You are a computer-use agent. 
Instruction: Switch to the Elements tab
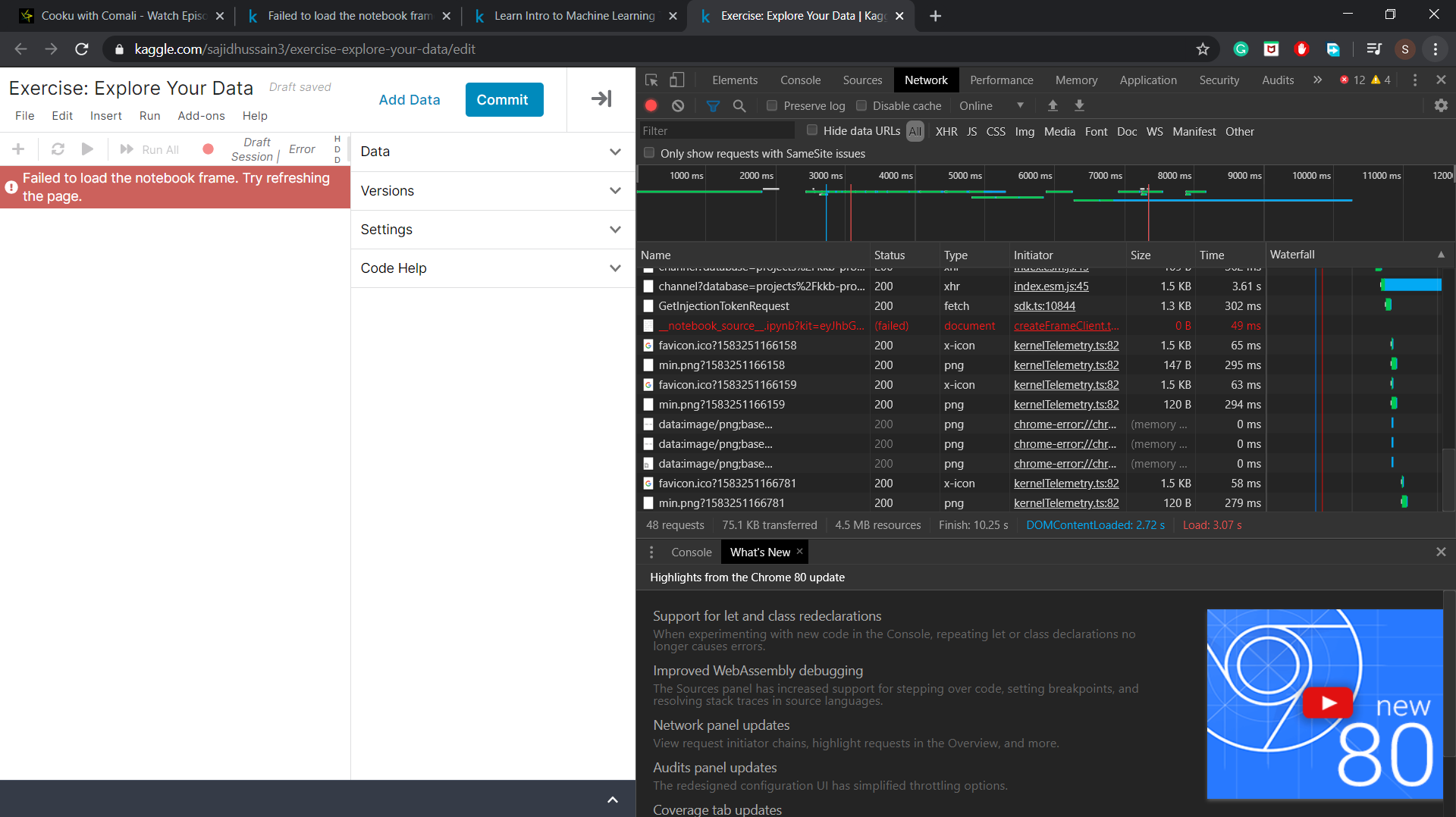point(735,80)
